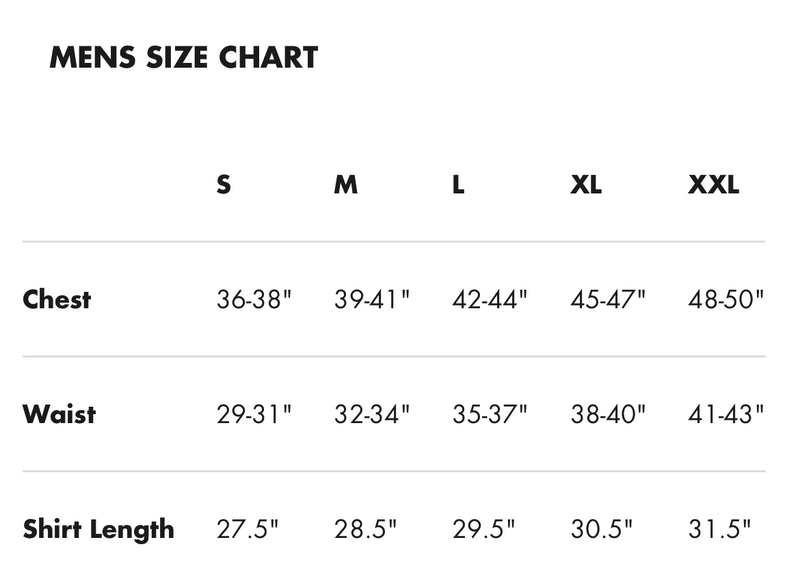Click the 31.5" shirt length value
This screenshot has height=581, width=800.
click(x=719, y=529)
